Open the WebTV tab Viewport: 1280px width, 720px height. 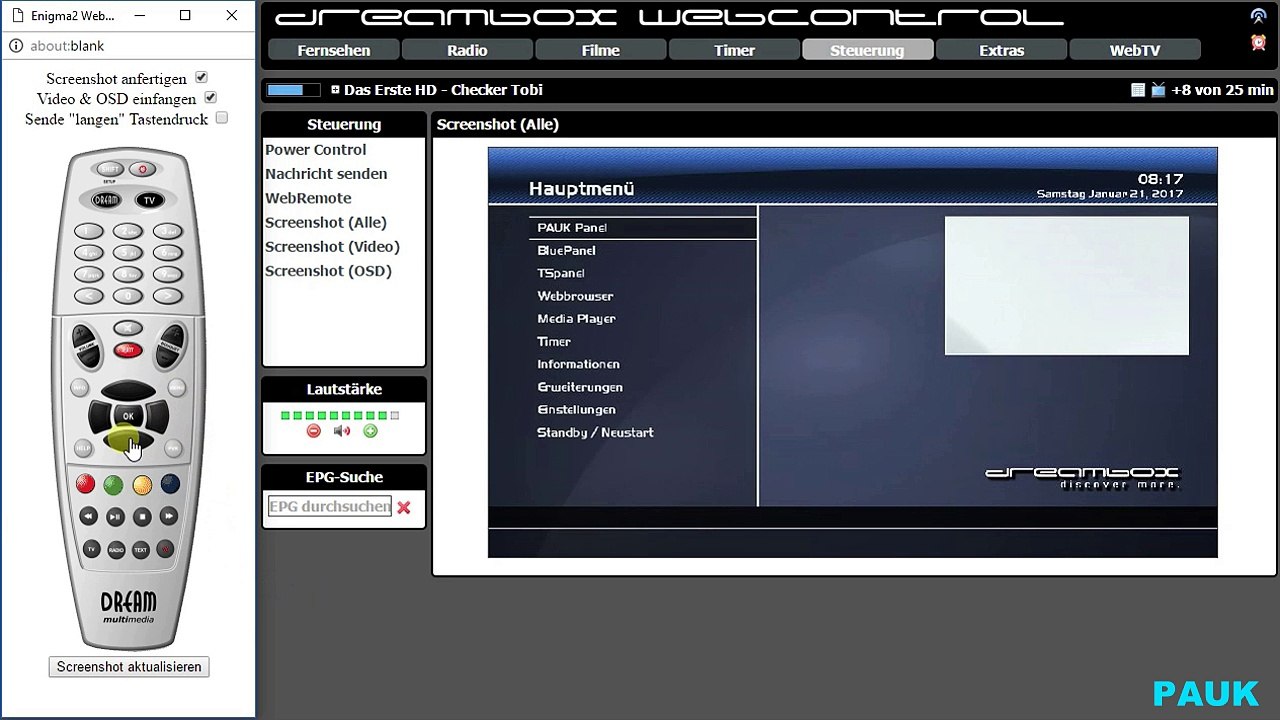(x=1135, y=50)
